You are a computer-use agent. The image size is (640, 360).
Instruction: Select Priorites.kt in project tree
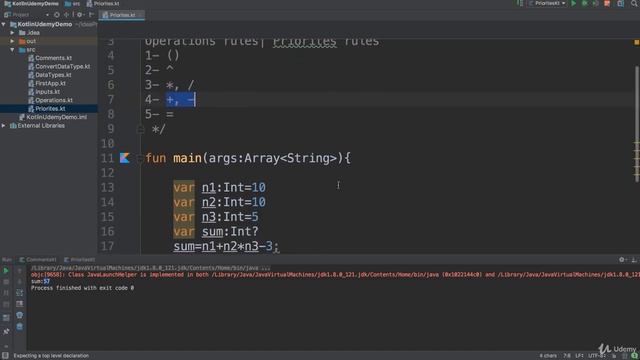pos(47,109)
